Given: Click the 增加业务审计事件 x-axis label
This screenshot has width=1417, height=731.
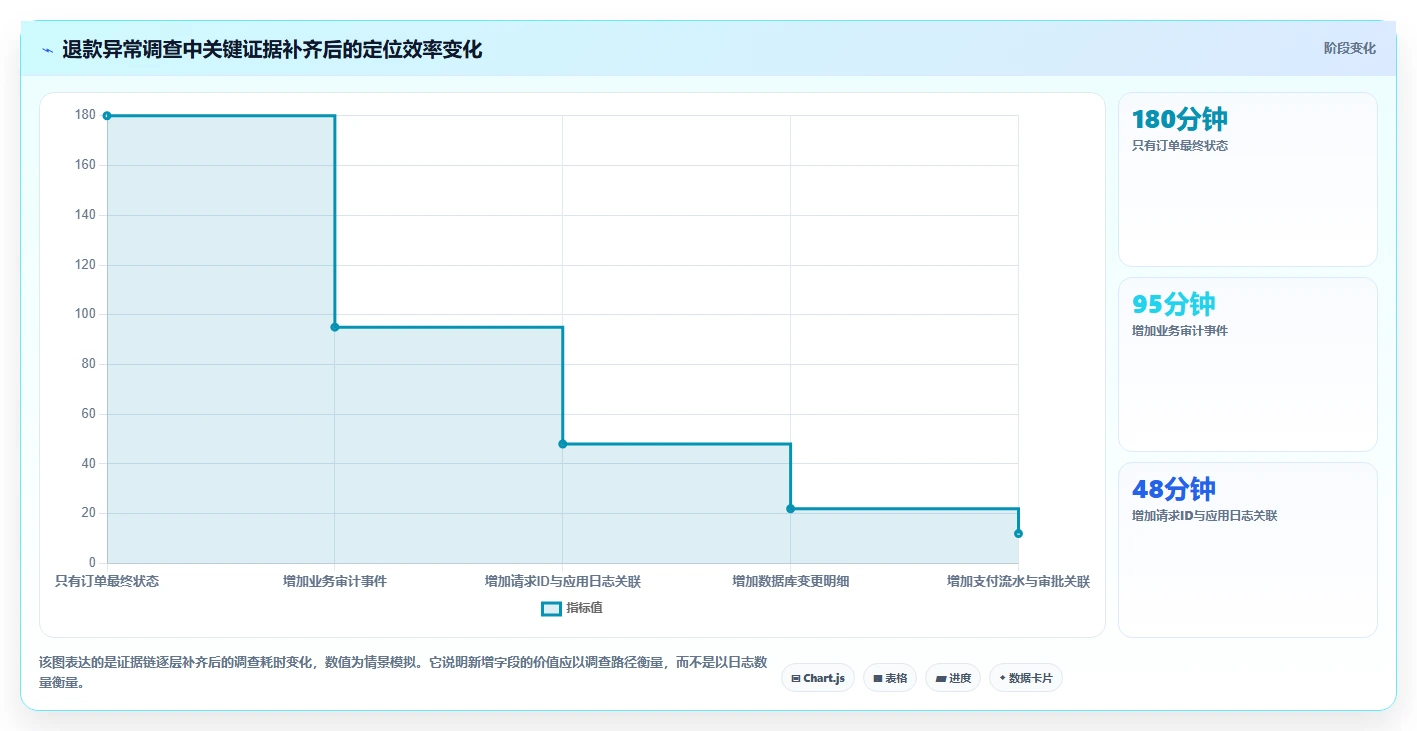Looking at the screenshot, I should [335, 581].
